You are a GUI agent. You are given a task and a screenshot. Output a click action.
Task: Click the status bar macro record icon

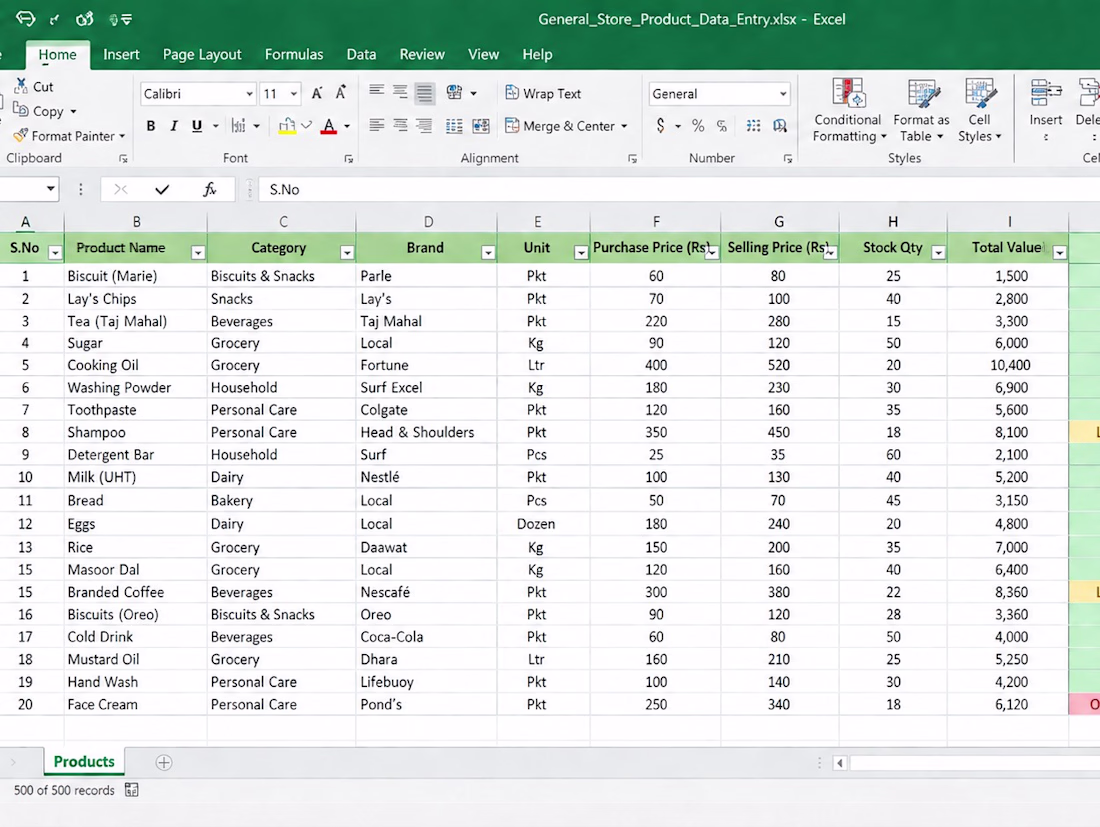[131, 790]
